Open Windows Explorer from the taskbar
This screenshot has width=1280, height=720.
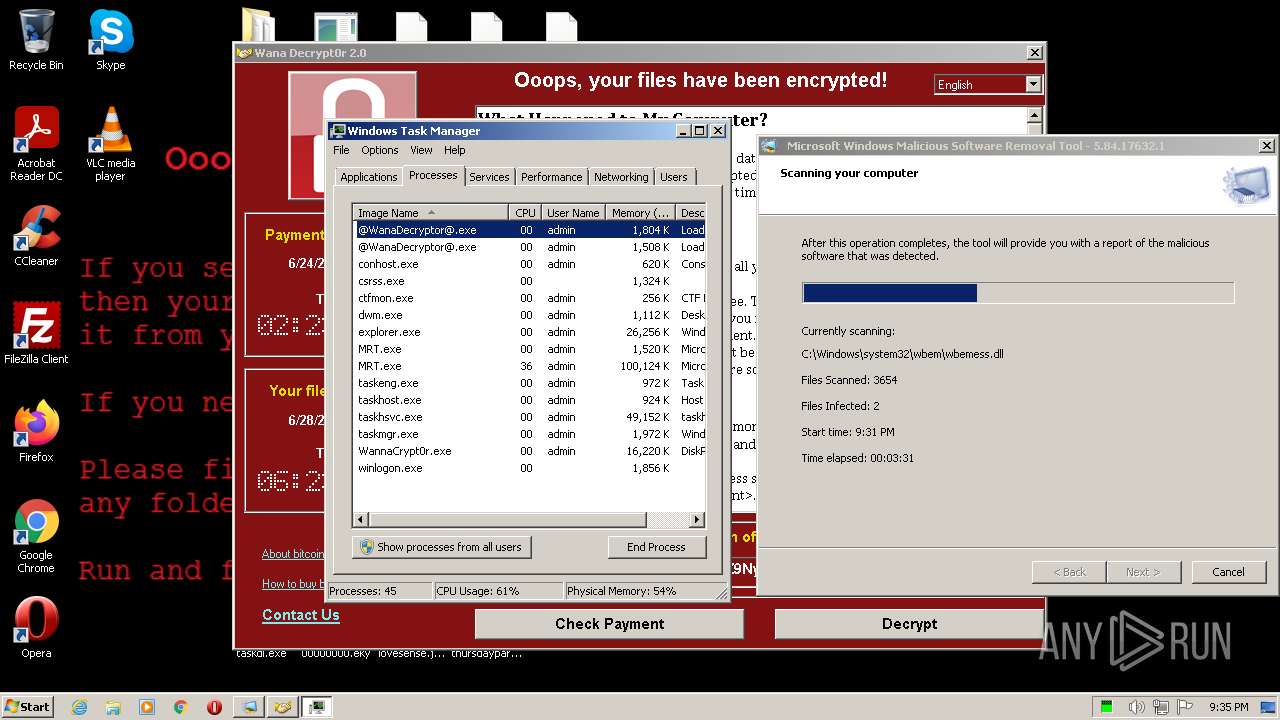point(113,707)
